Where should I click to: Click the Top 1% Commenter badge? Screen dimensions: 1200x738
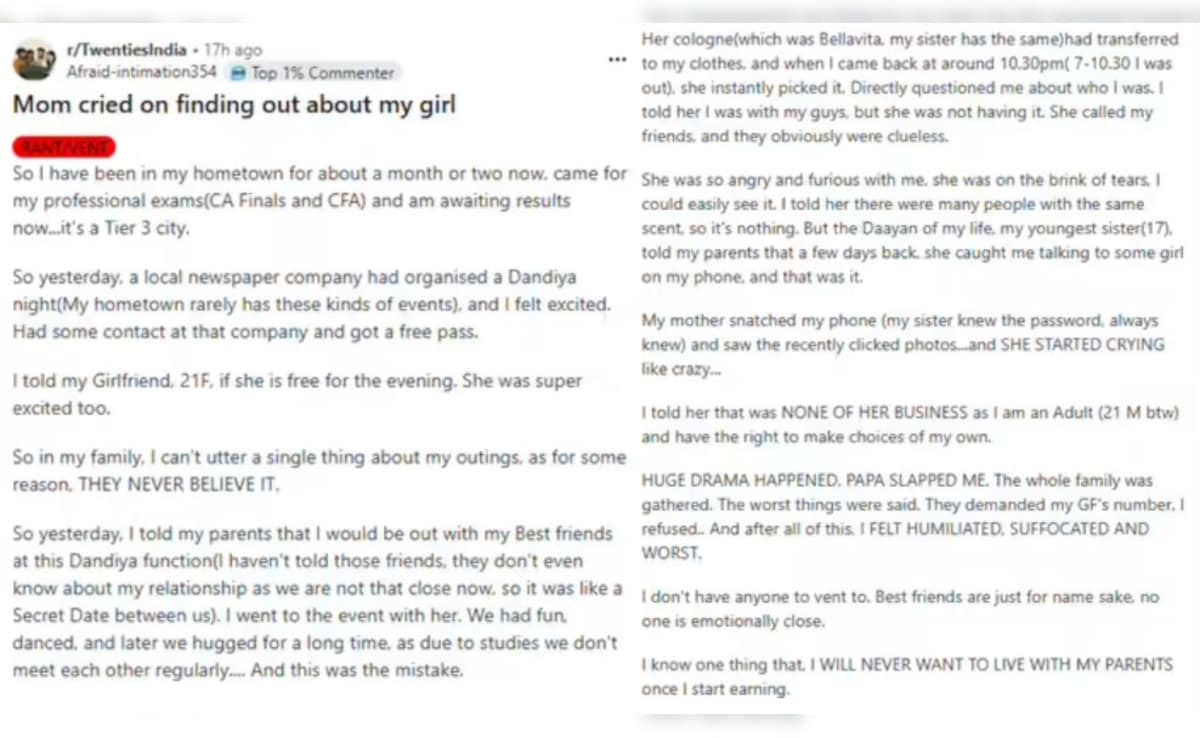click(312, 72)
